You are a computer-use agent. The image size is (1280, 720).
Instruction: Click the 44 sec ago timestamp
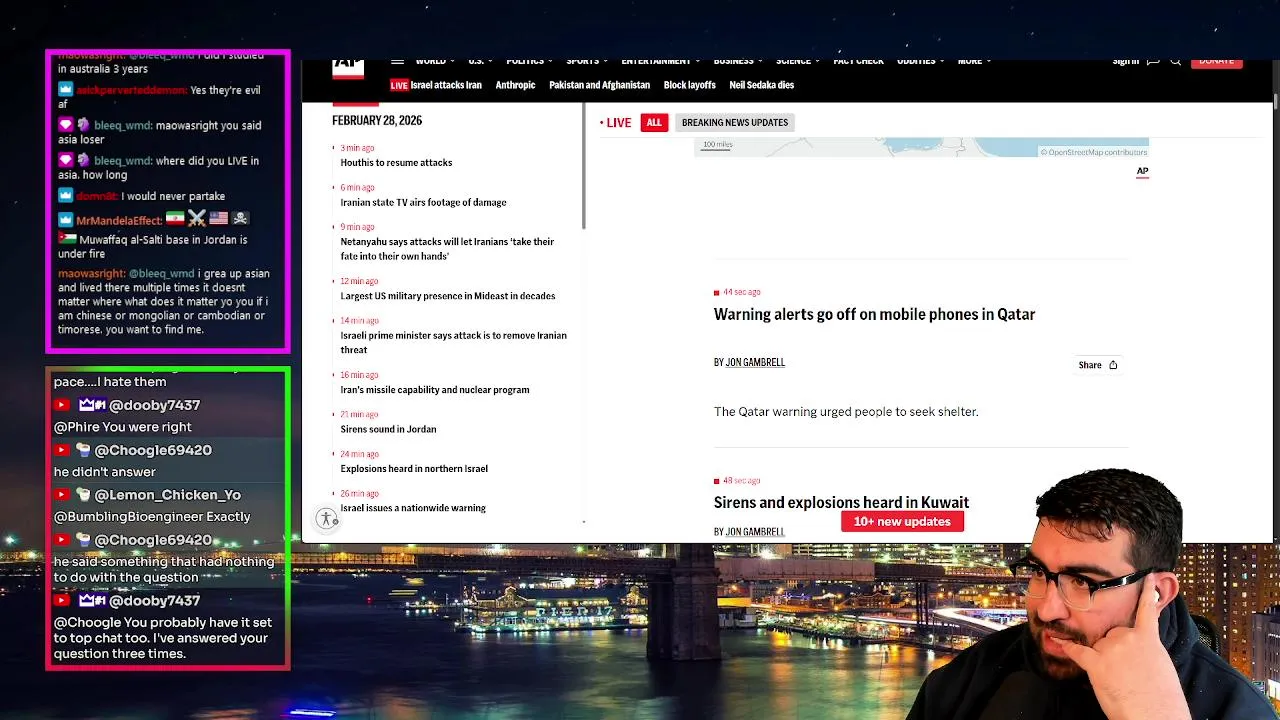click(x=741, y=292)
